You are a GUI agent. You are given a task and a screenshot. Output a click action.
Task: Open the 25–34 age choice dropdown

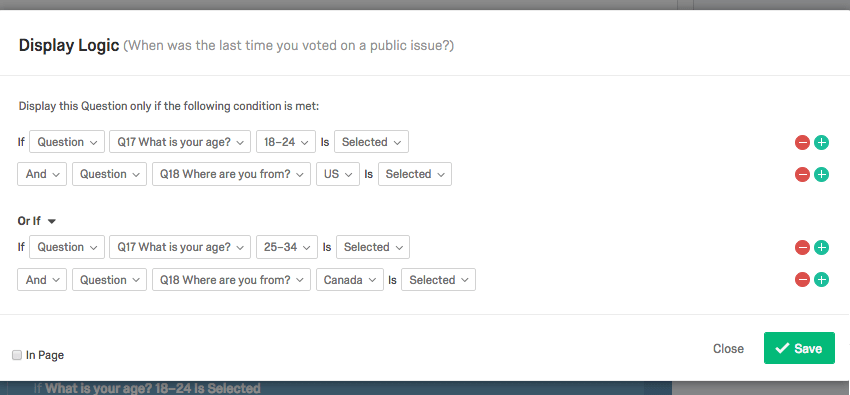point(287,247)
